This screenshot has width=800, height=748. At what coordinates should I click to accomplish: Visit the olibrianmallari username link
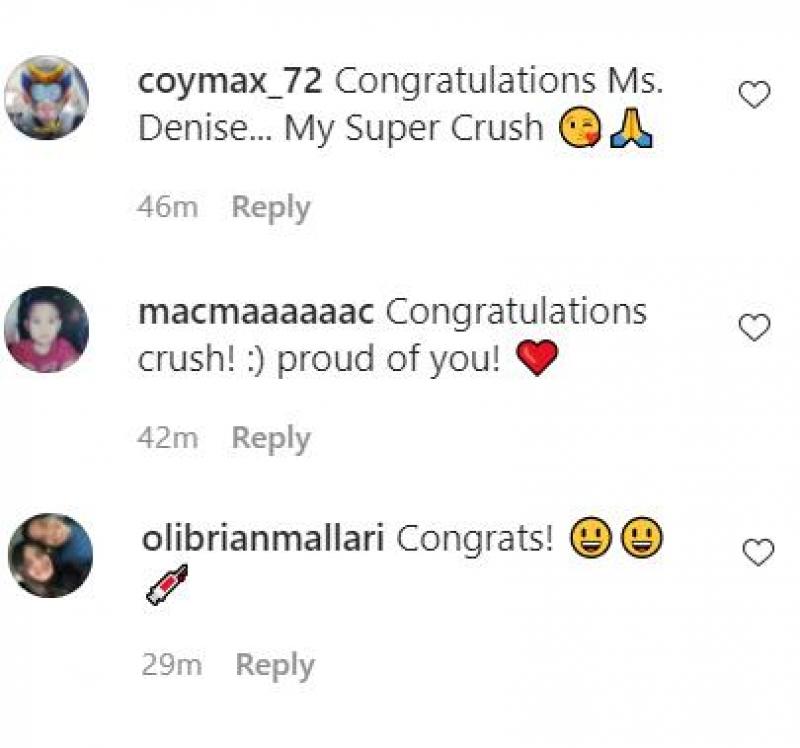click(263, 539)
